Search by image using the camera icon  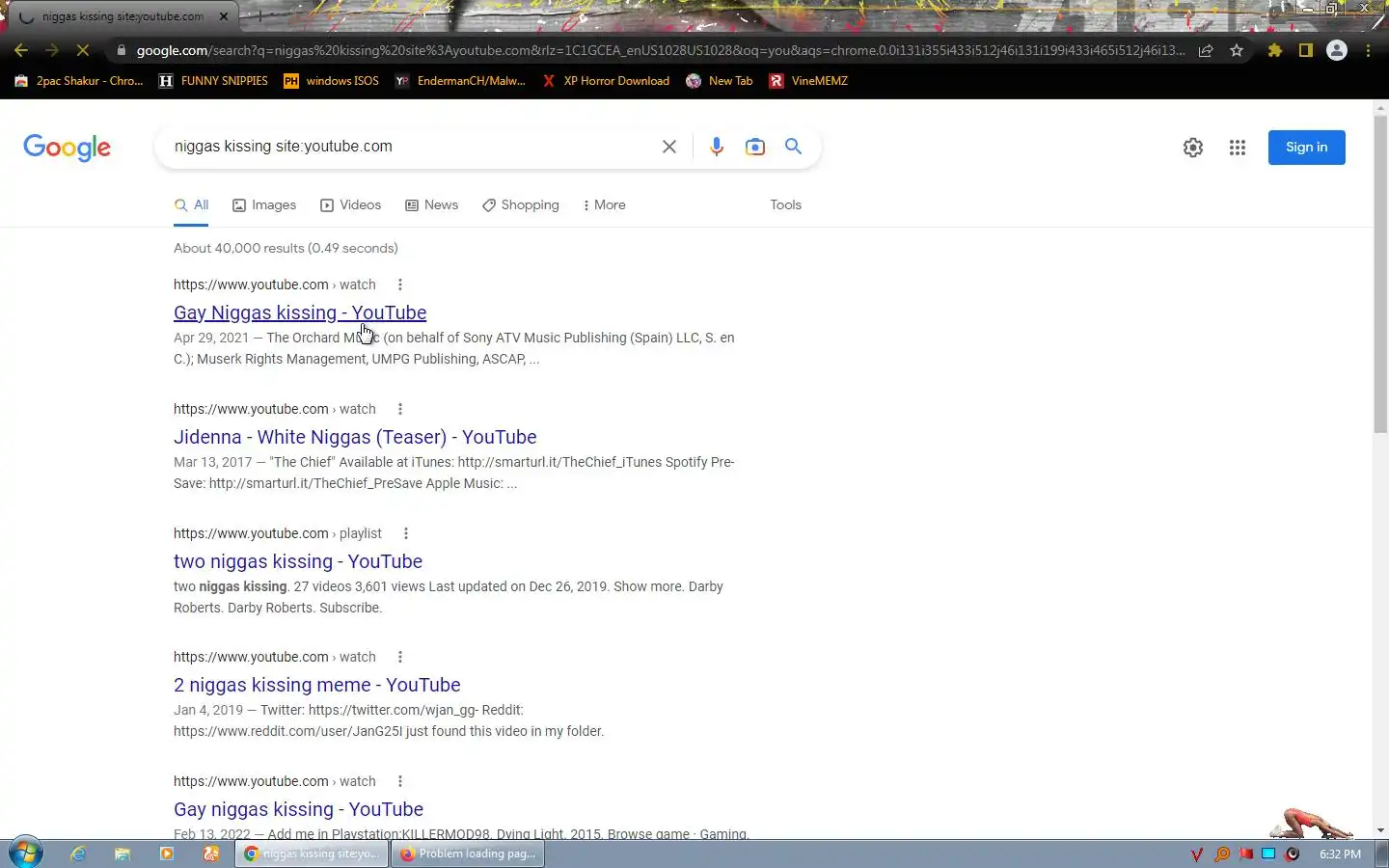755,147
